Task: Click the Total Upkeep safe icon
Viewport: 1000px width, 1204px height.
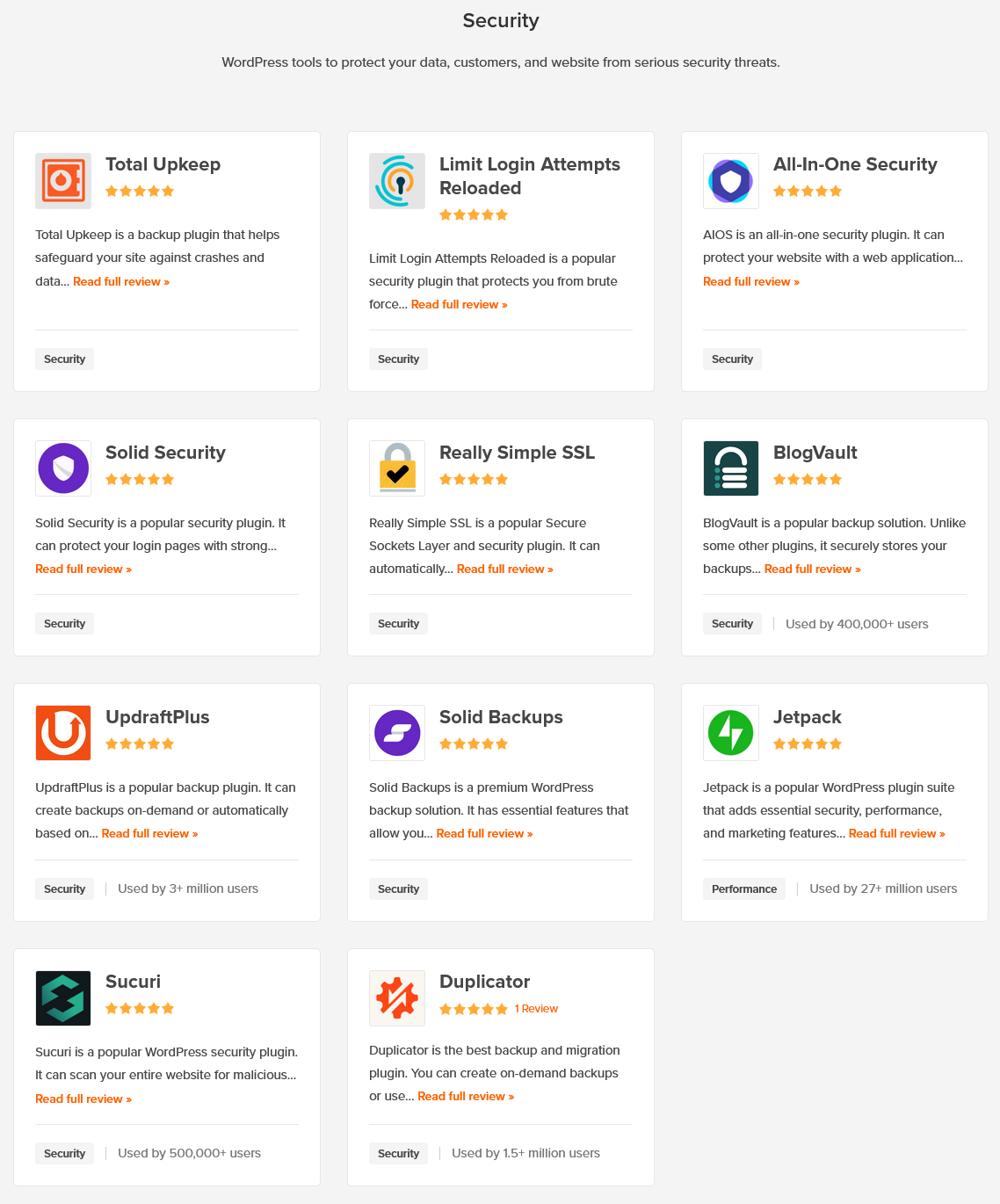Action: click(63, 181)
